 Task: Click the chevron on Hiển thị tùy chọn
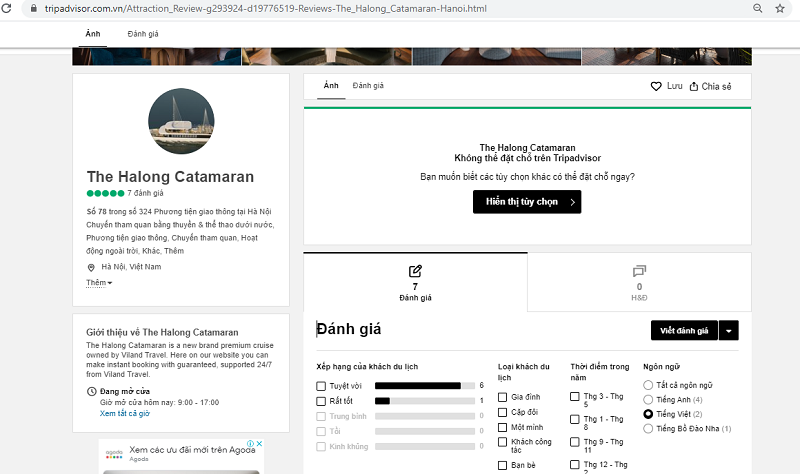(572, 202)
